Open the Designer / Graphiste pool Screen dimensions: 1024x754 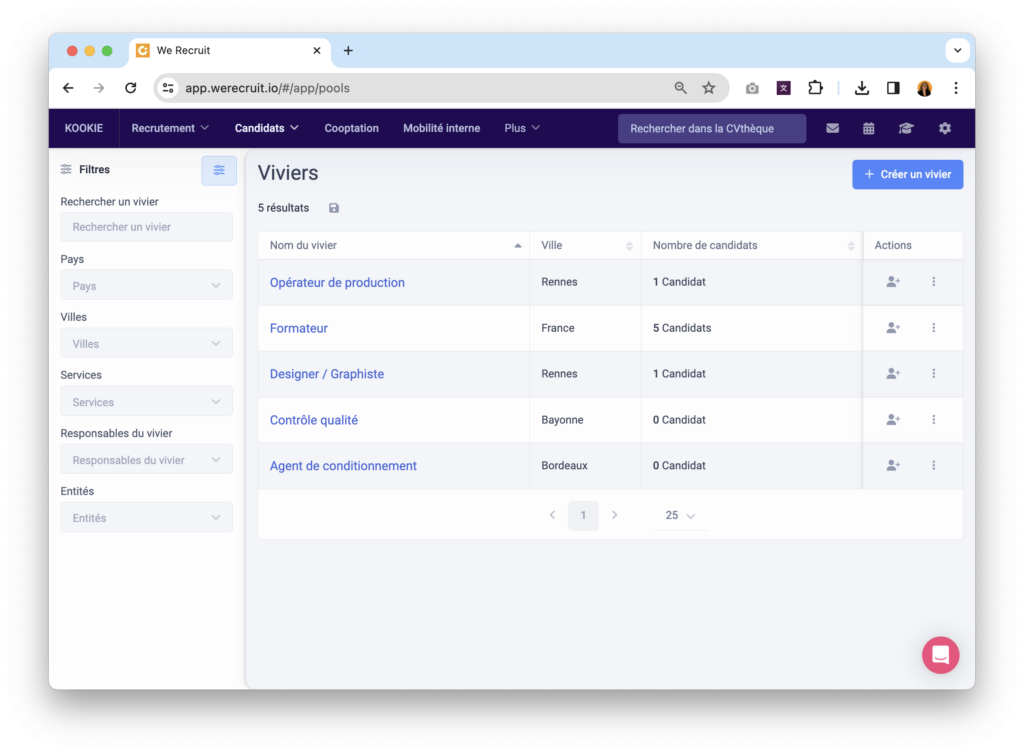click(327, 374)
